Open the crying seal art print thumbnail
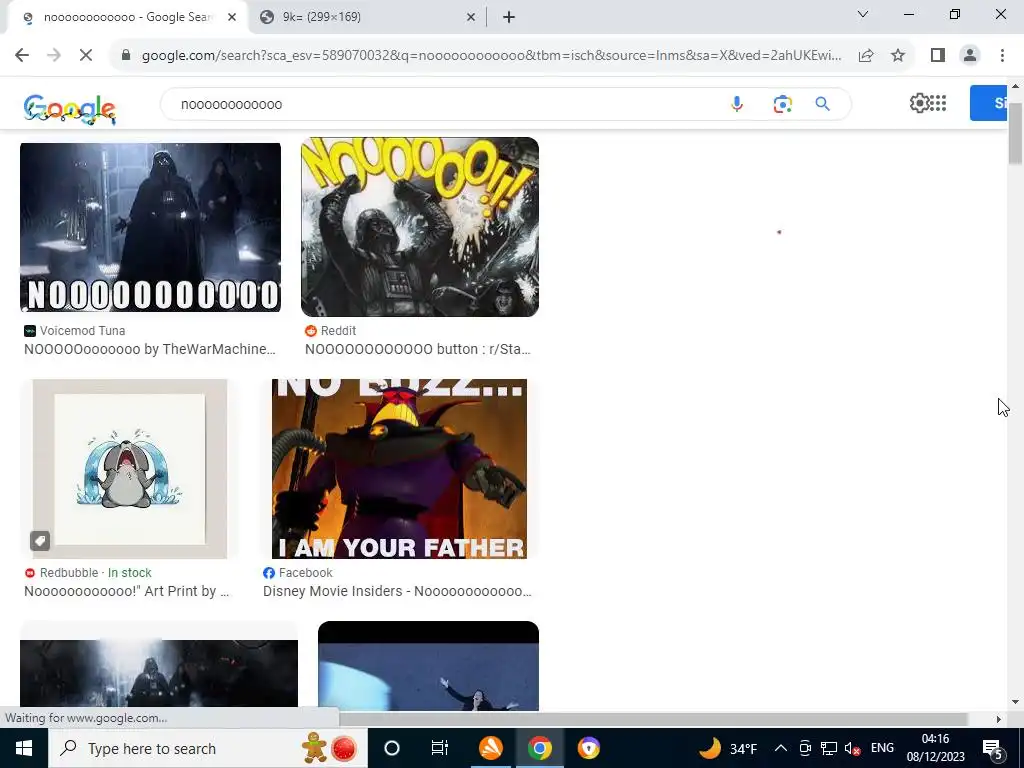The image size is (1024, 768). pos(130,469)
